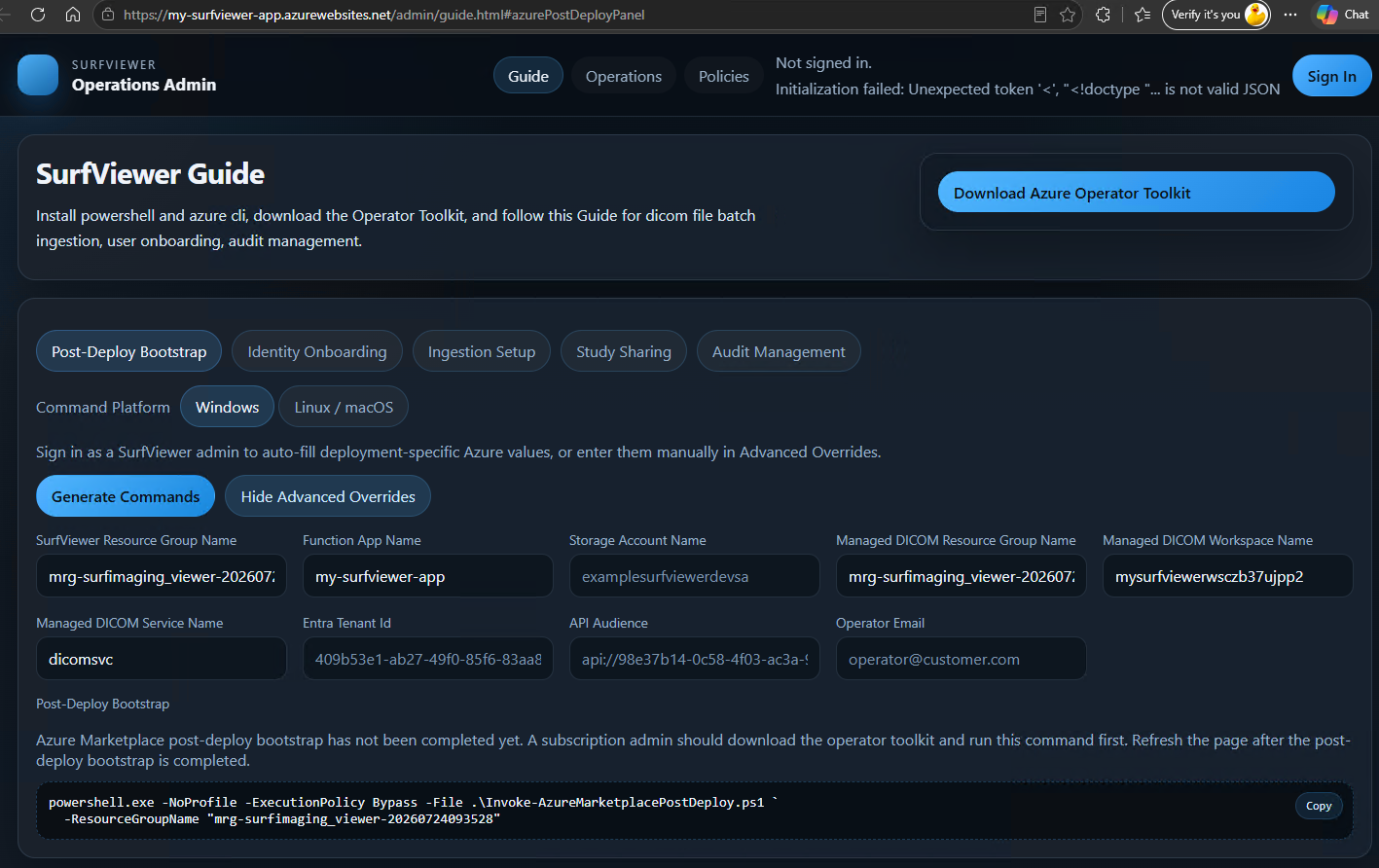The width and height of the screenshot is (1379, 868).
Task: Edit the Function App Name field
Action: coord(428,576)
